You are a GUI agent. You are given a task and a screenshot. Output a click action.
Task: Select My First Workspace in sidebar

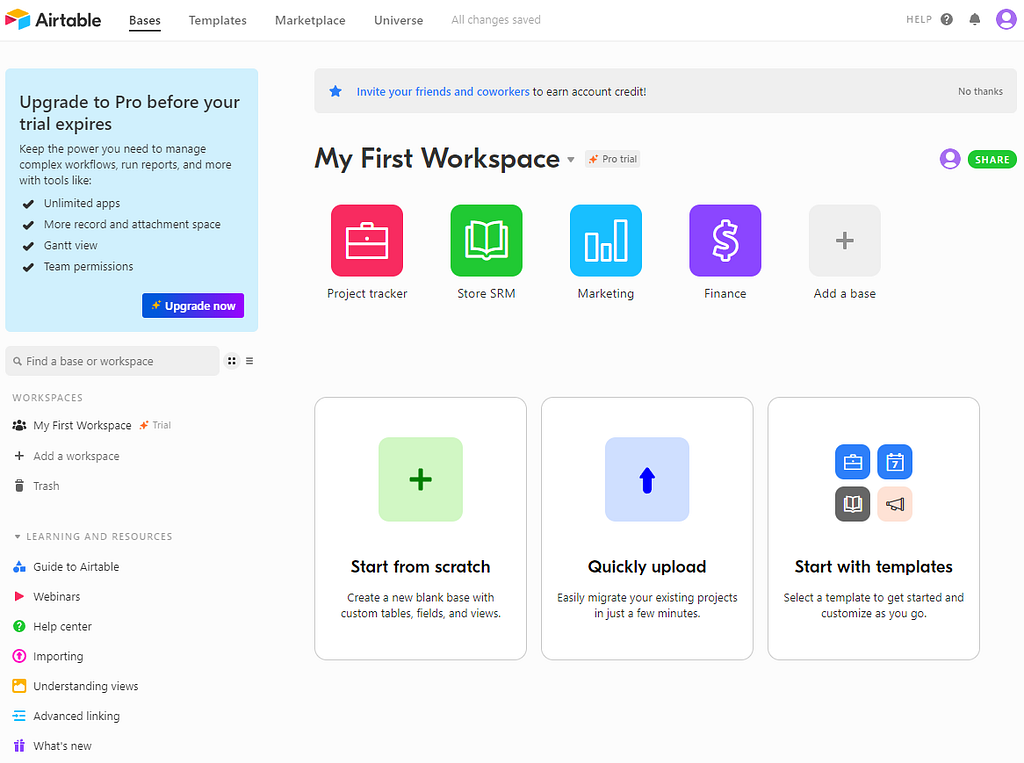(82, 425)
